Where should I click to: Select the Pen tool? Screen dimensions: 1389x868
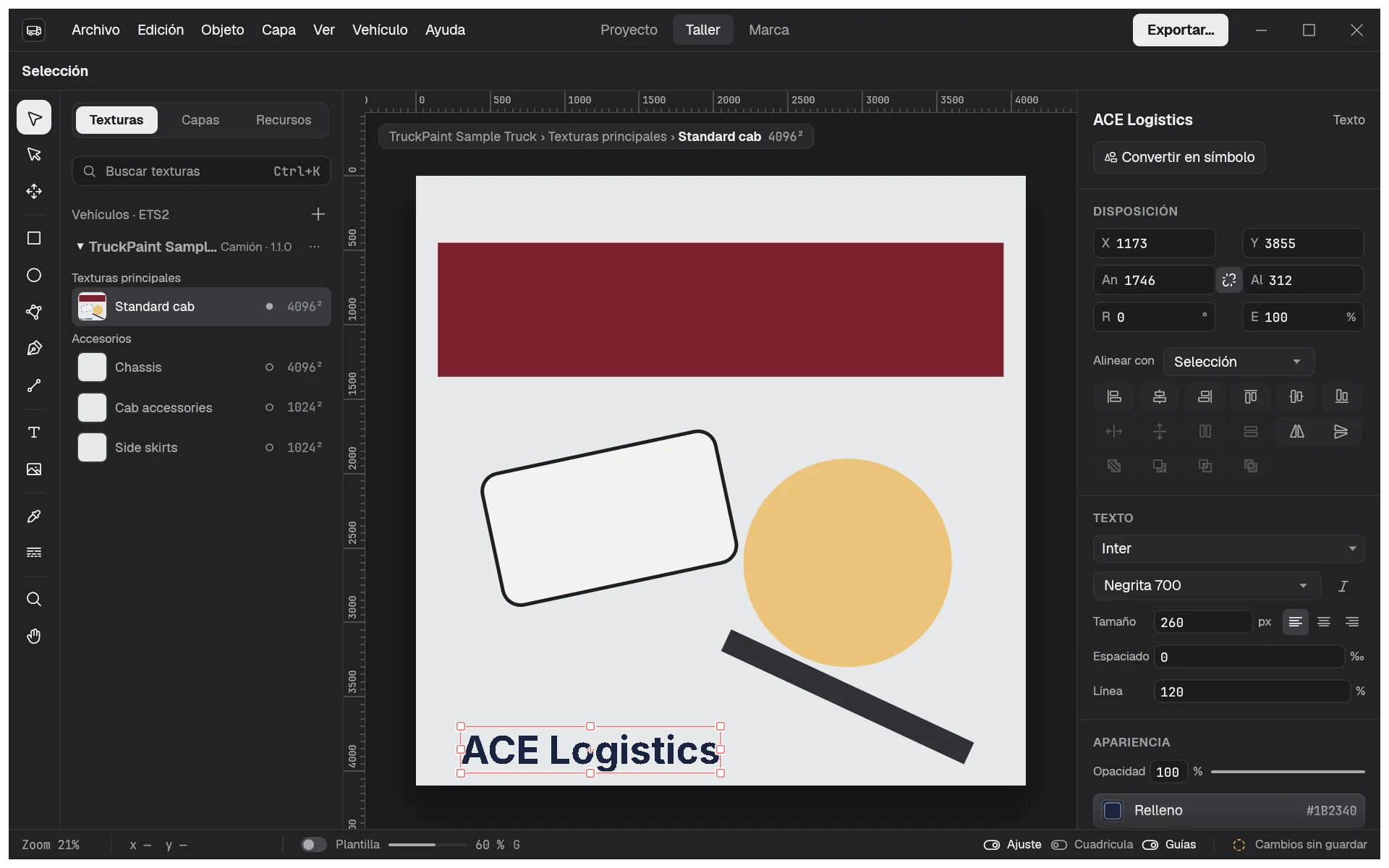coord(34,349)
